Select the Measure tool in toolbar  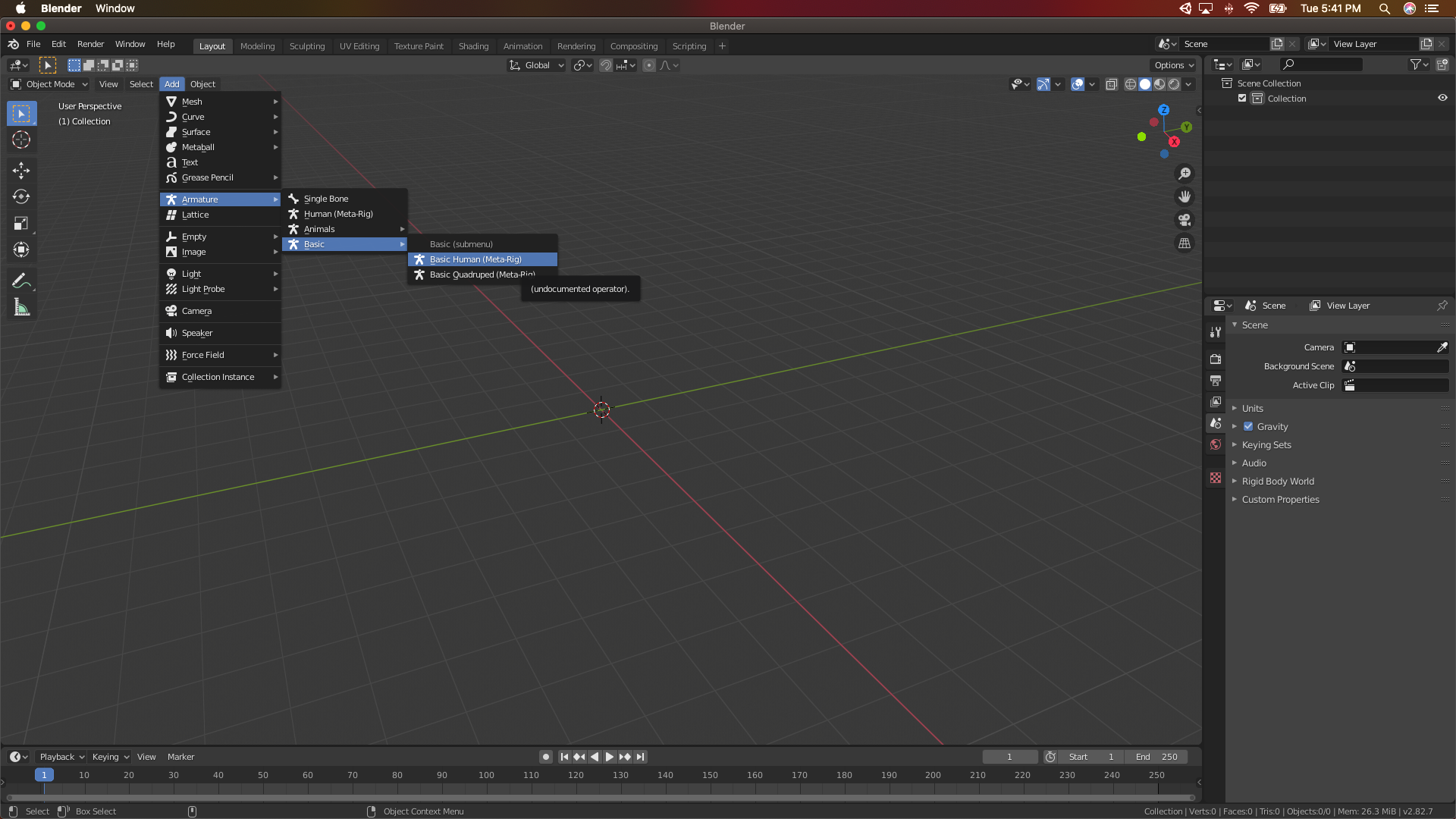(21, 307)
